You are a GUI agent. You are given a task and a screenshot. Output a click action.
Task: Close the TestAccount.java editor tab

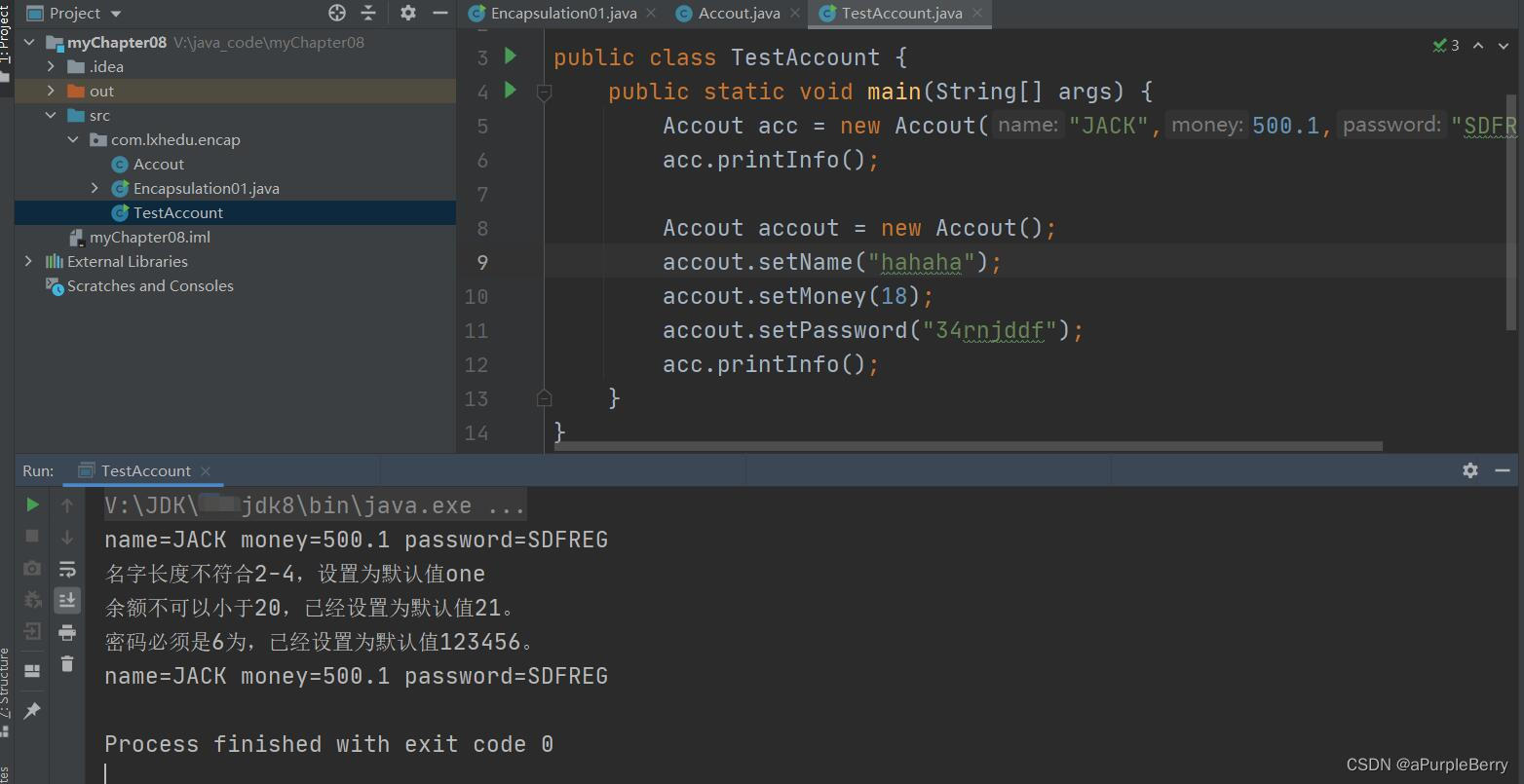(x=977, y=13)
